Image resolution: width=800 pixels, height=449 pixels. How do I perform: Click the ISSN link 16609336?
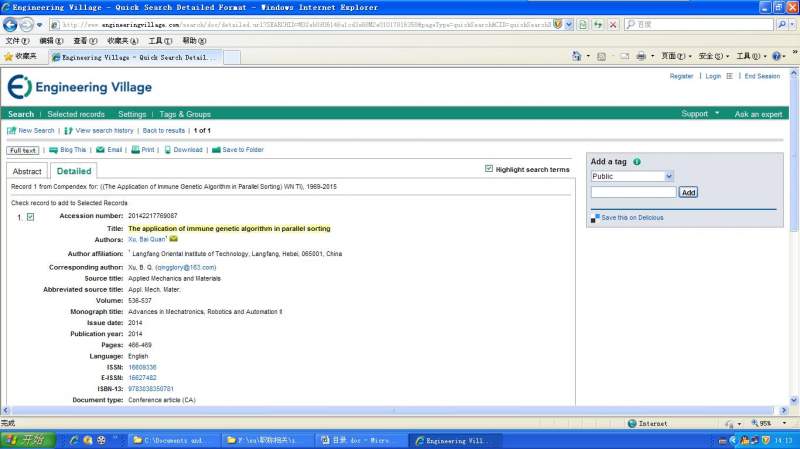(142, 367)
